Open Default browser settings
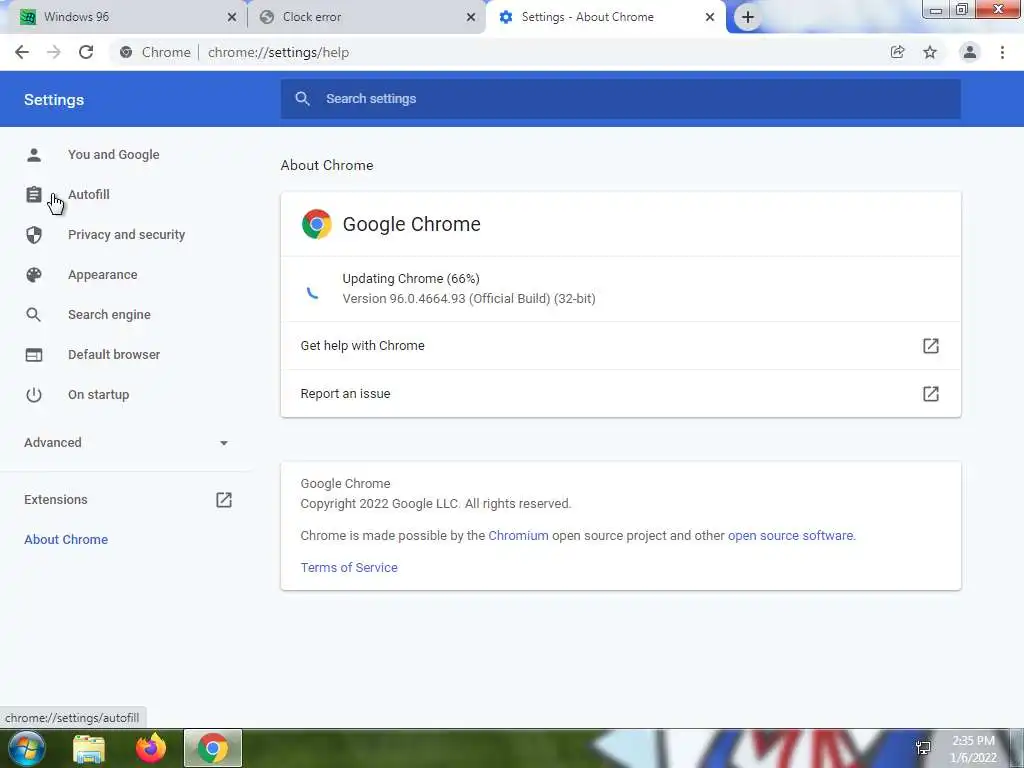This screenshot has height=768, width=1024. [x=114, y=355]
